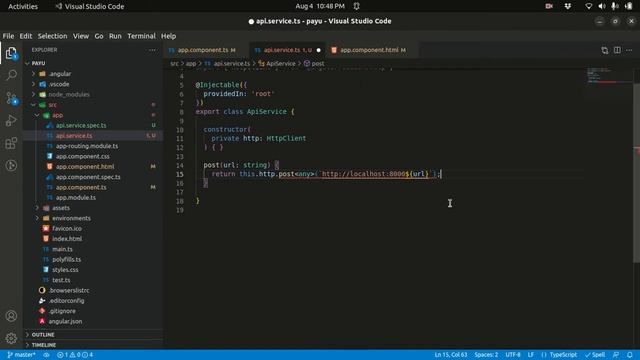Click the microphone icon in system tray

click(615, 6)
